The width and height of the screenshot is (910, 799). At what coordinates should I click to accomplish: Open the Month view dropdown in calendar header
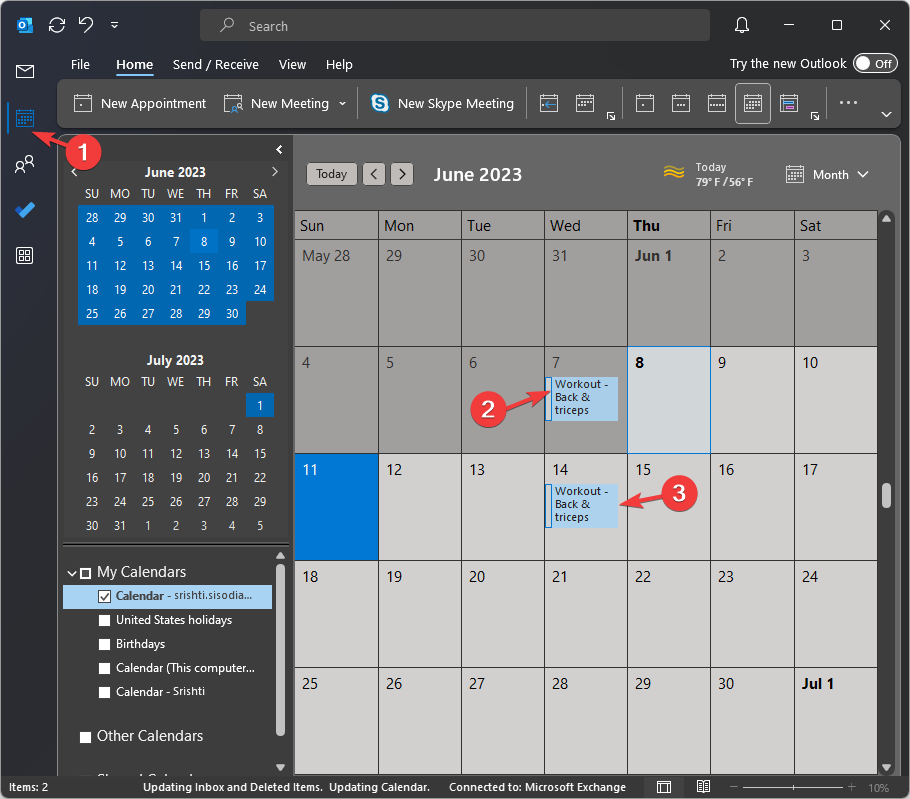coord(828,174)
